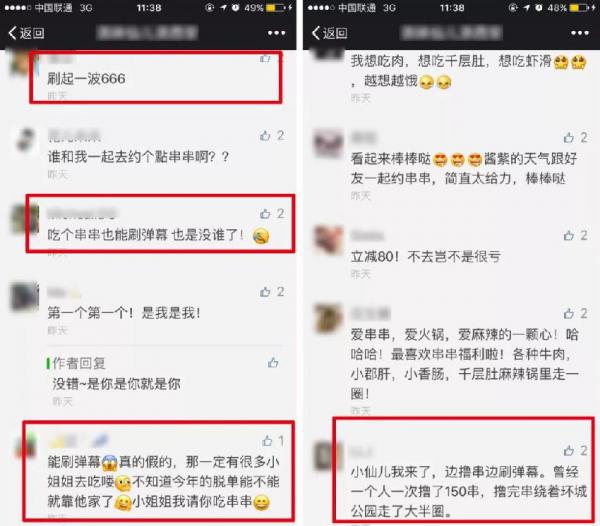Tap the left screen's 返回 back button
The height and width of the screenshot is (526, 600).
26,33
